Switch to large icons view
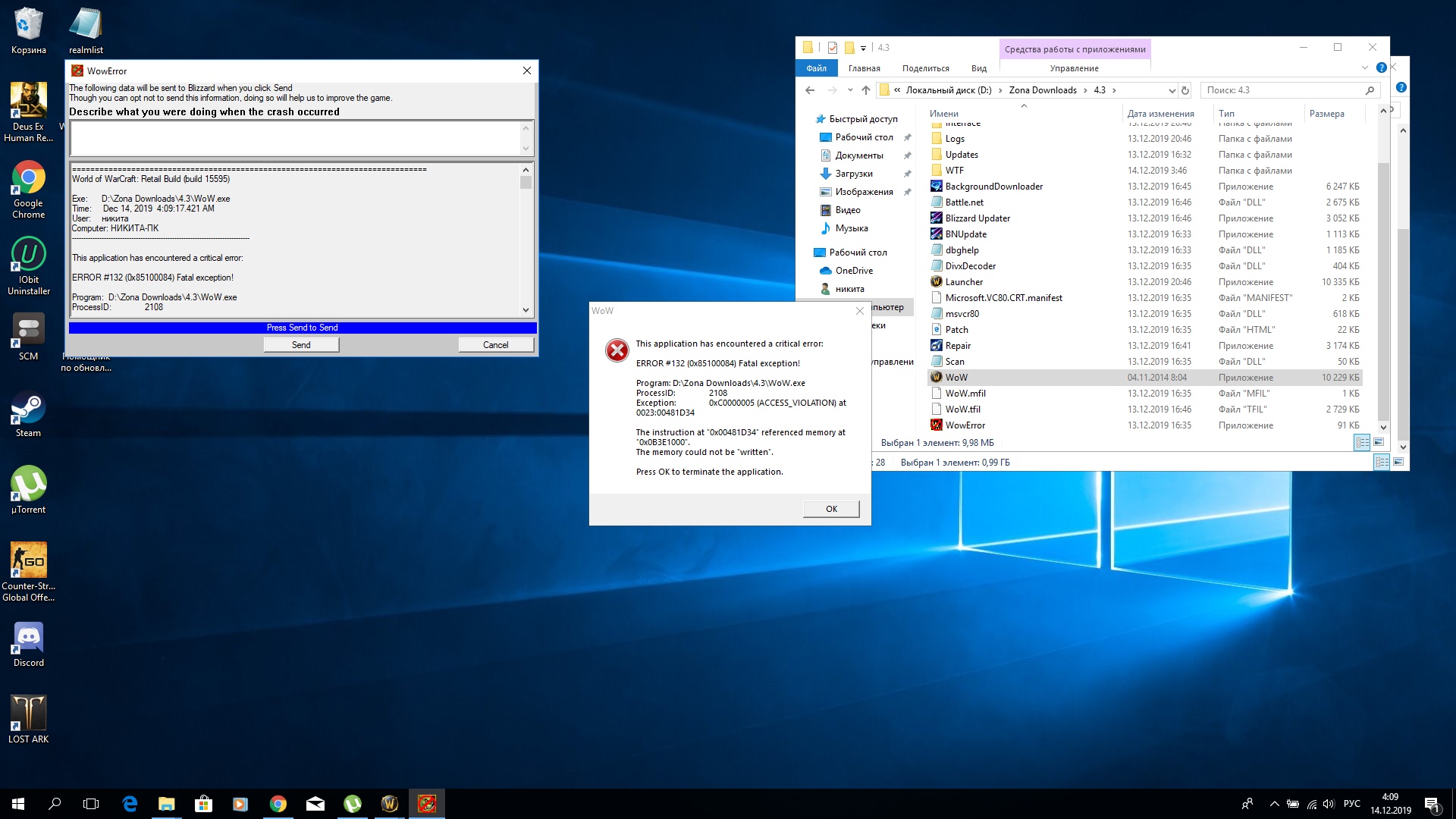Image resolution: width=1456 pixels, height=819 pixels. click(1379, 442)
